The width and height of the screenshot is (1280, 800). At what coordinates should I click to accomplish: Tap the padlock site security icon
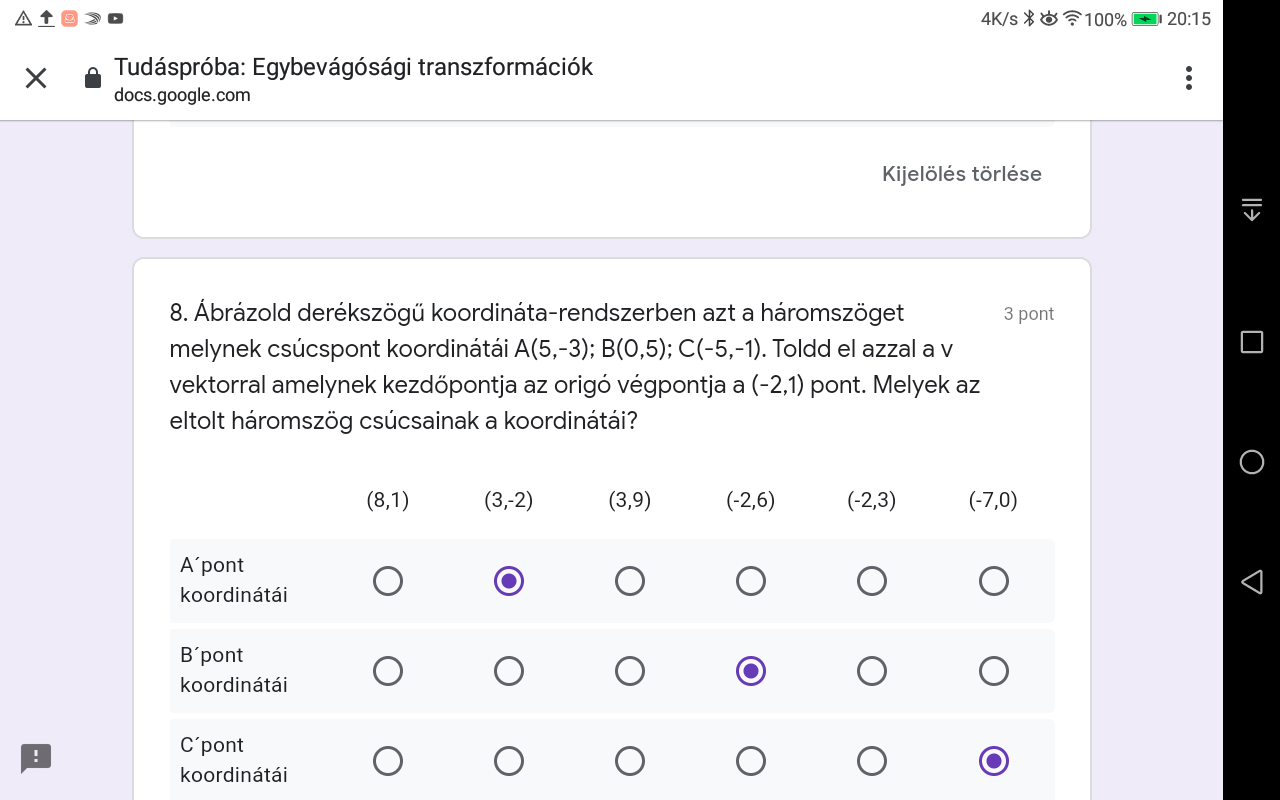click(x=92, y=78)
